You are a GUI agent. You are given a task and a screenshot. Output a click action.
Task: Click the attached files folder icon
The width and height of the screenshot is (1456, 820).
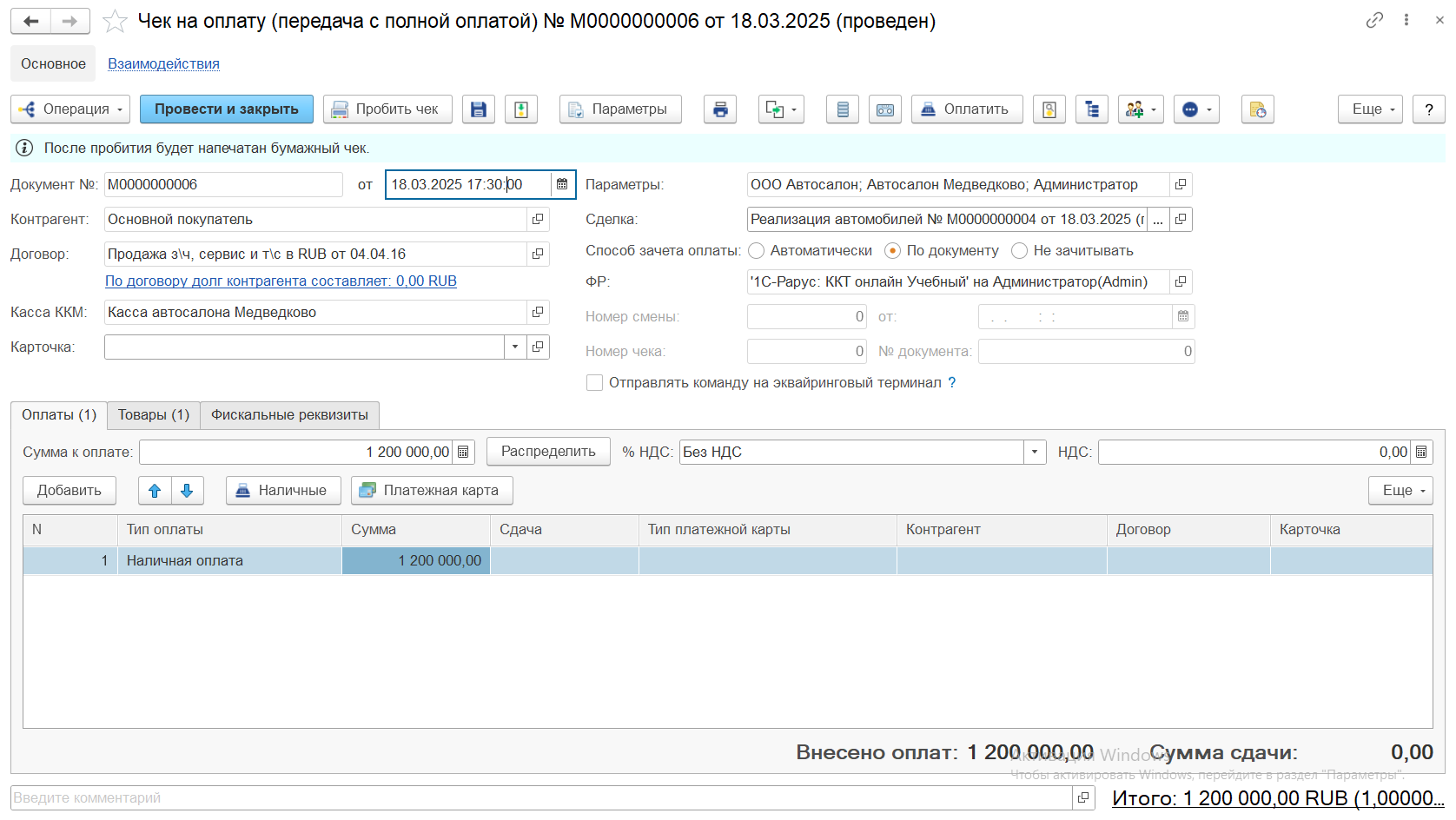point(1258,109)
